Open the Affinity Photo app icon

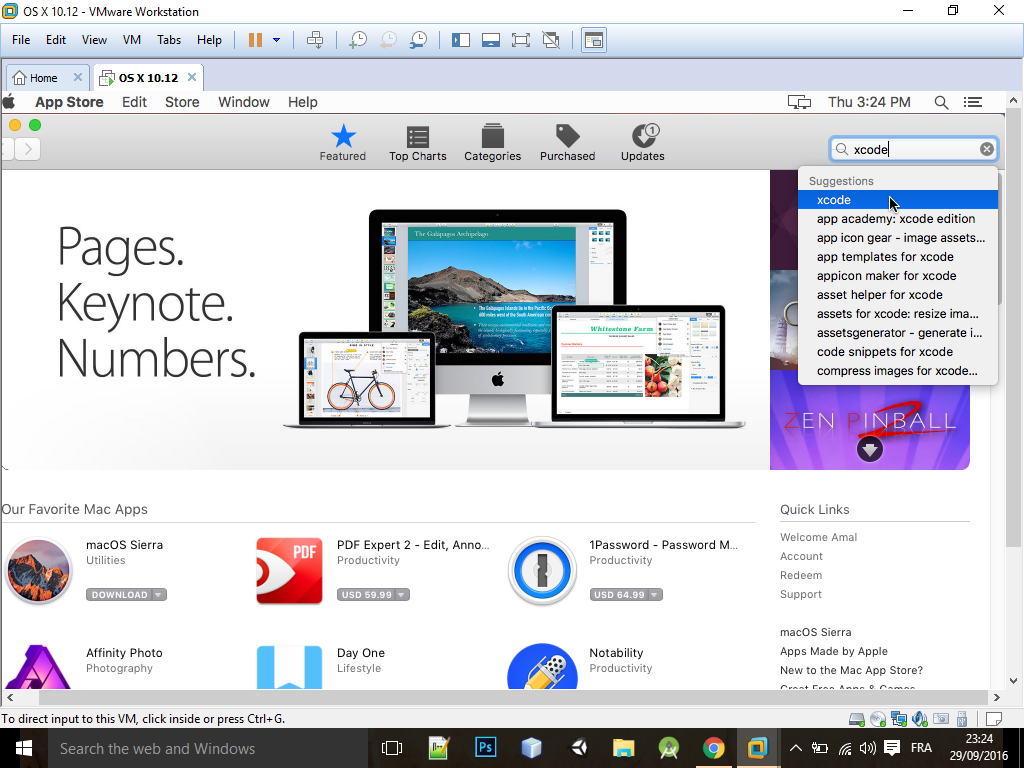39,667
